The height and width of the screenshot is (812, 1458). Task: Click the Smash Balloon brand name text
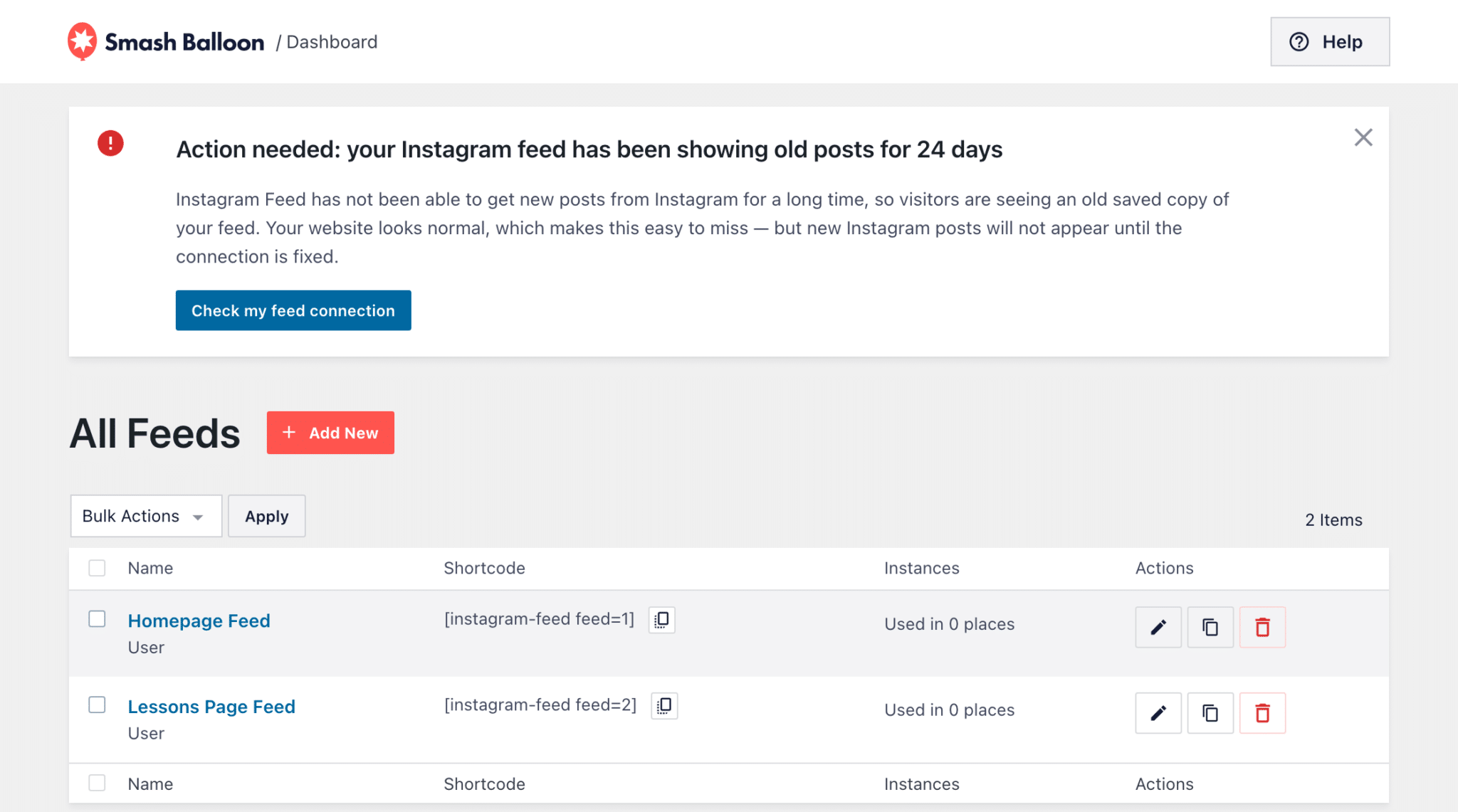(x=184, y=42)
